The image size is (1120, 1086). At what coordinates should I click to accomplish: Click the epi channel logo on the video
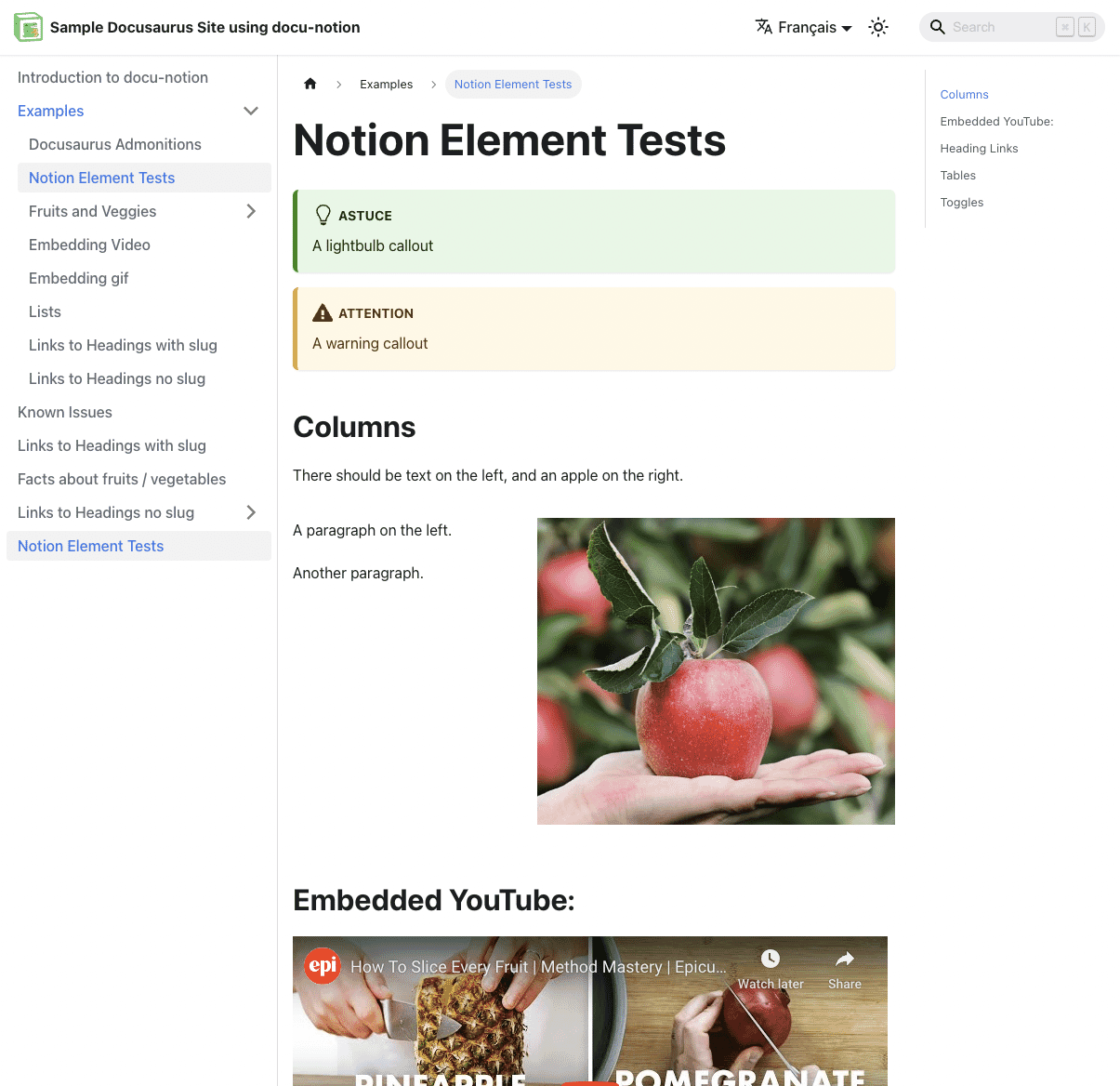(x=322, y=966)
